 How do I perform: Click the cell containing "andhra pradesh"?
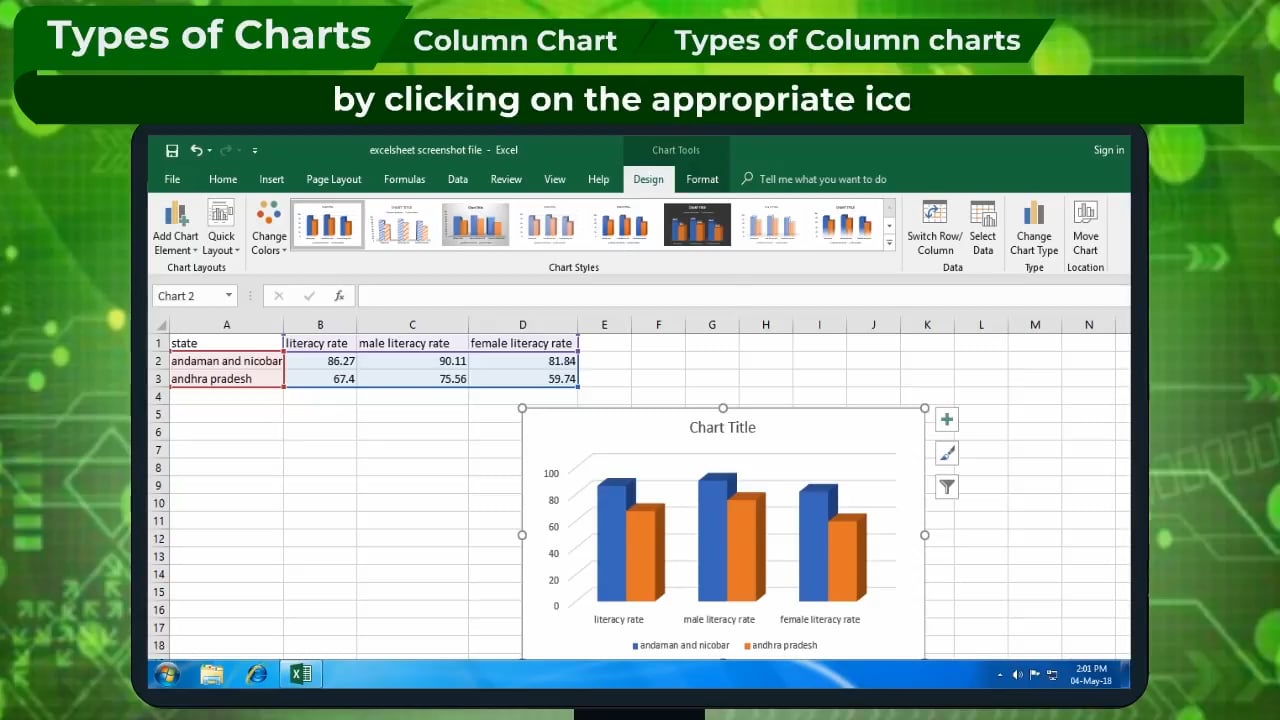(x=227, y=379)
